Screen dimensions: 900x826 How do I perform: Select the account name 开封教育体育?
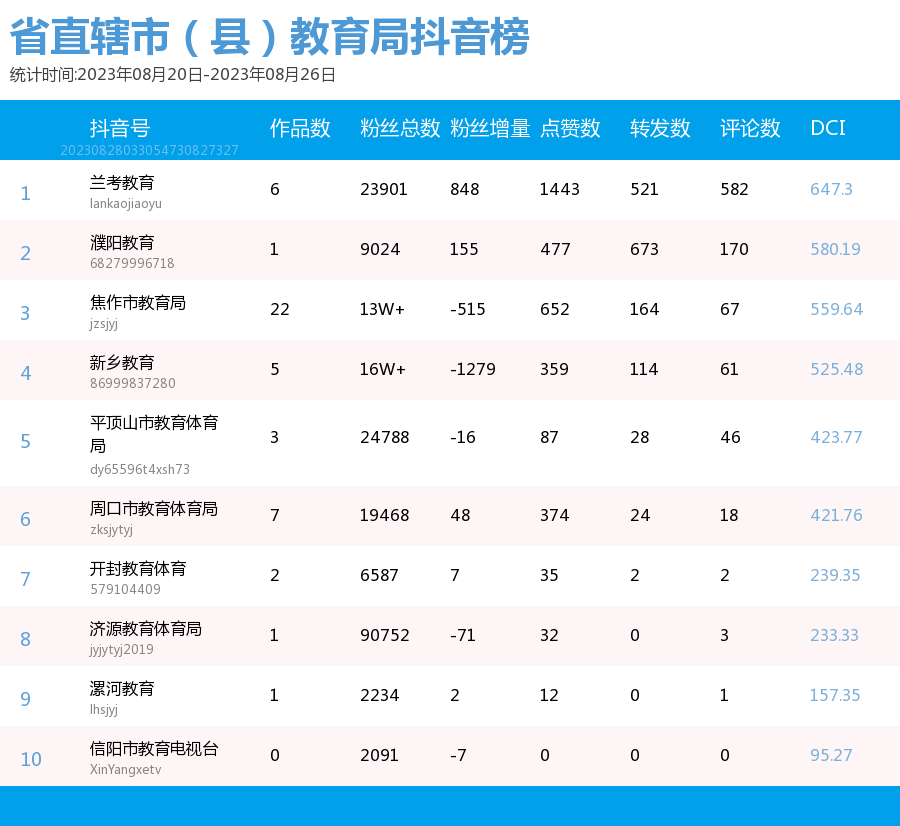(x=138, y=569)
